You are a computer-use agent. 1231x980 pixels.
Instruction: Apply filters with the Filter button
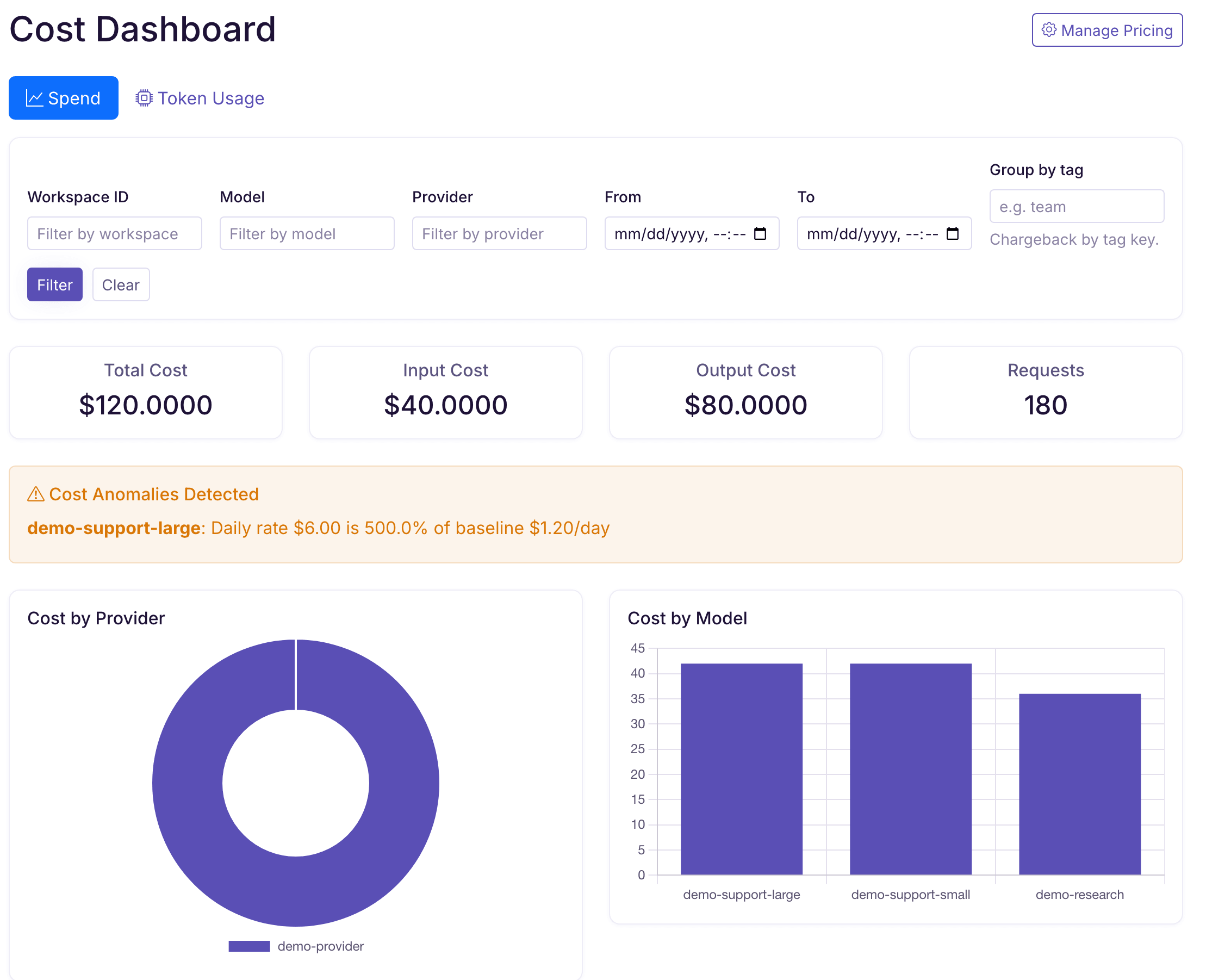coord(55,284)
